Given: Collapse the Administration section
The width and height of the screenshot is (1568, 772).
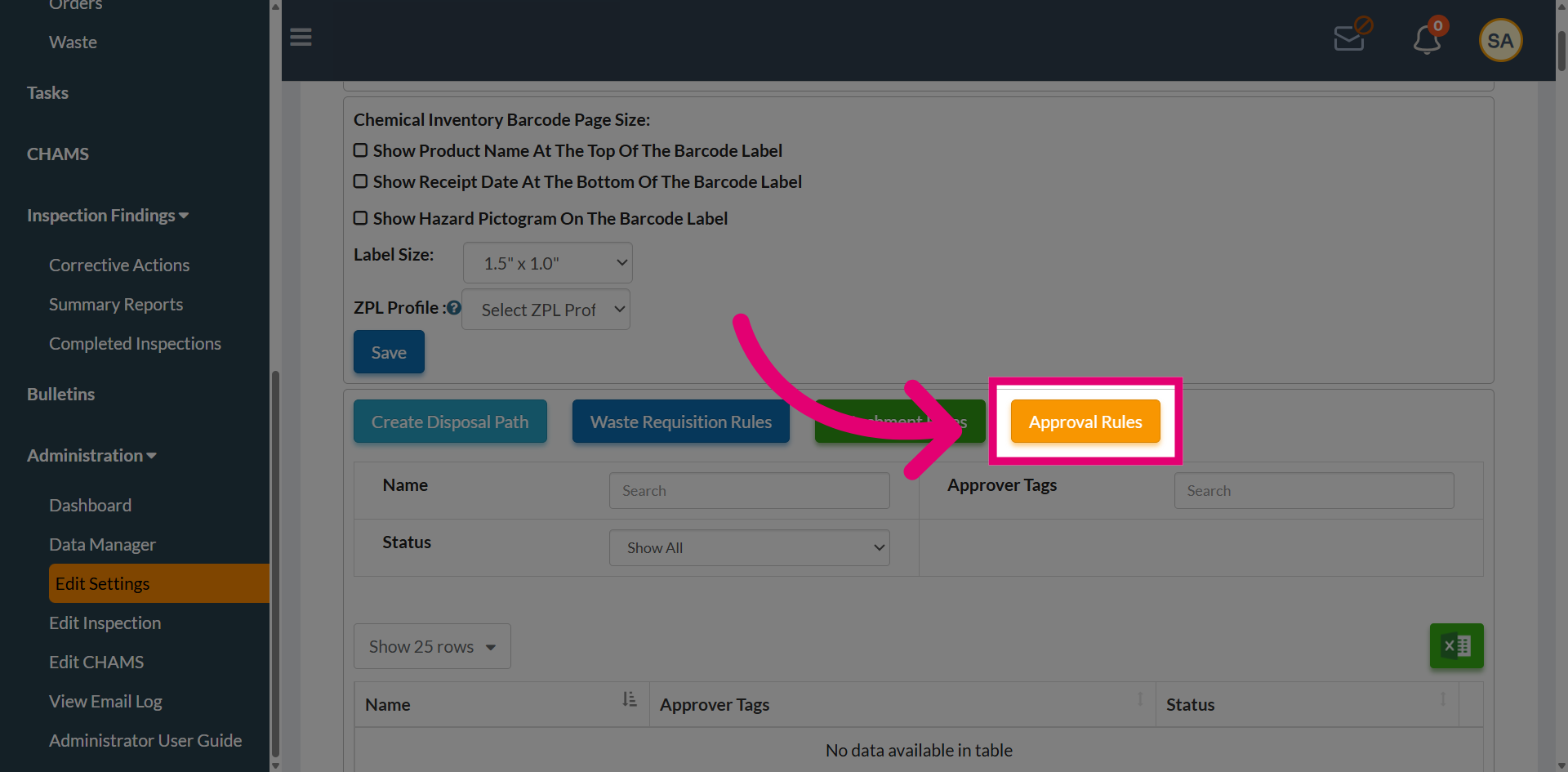Looking at the screenshot, I should [x=91, y=456].
